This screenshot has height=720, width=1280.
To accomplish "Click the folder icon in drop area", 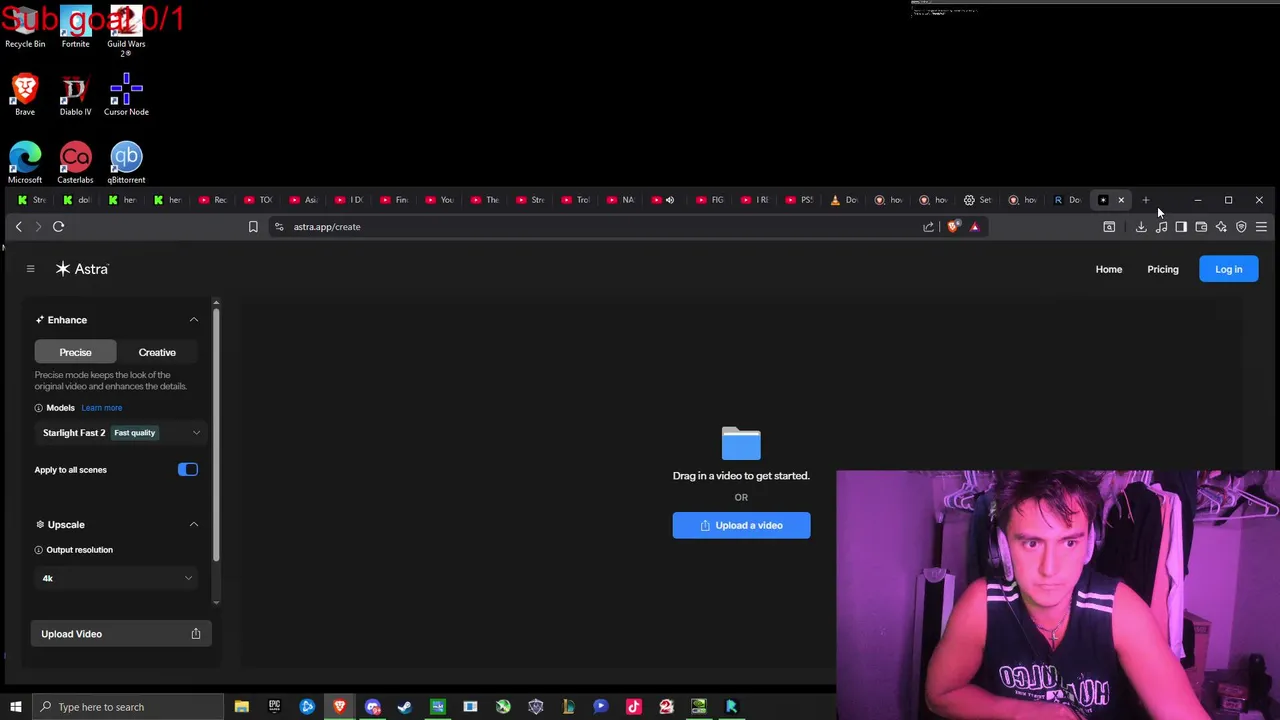I will click(741, 443).
